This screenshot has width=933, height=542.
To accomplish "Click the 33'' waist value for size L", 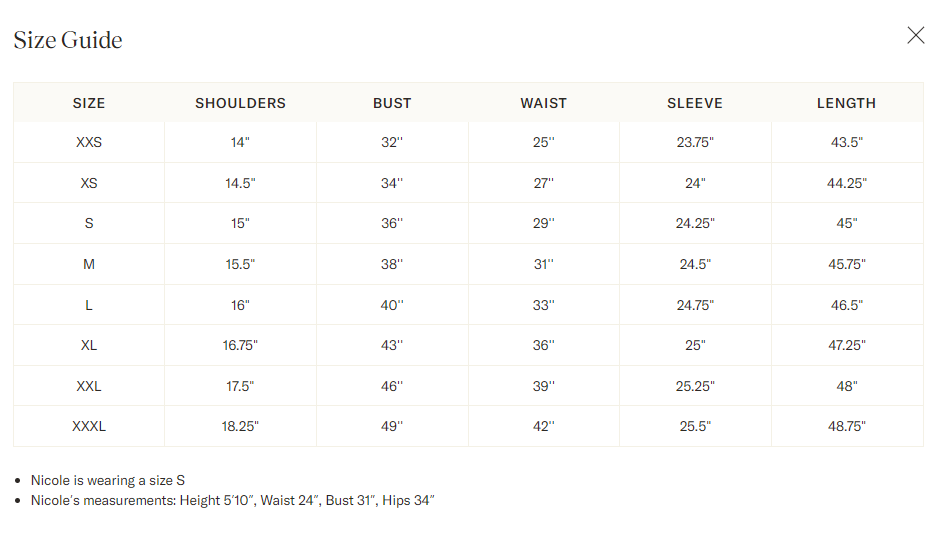I will tap(543, 305).
